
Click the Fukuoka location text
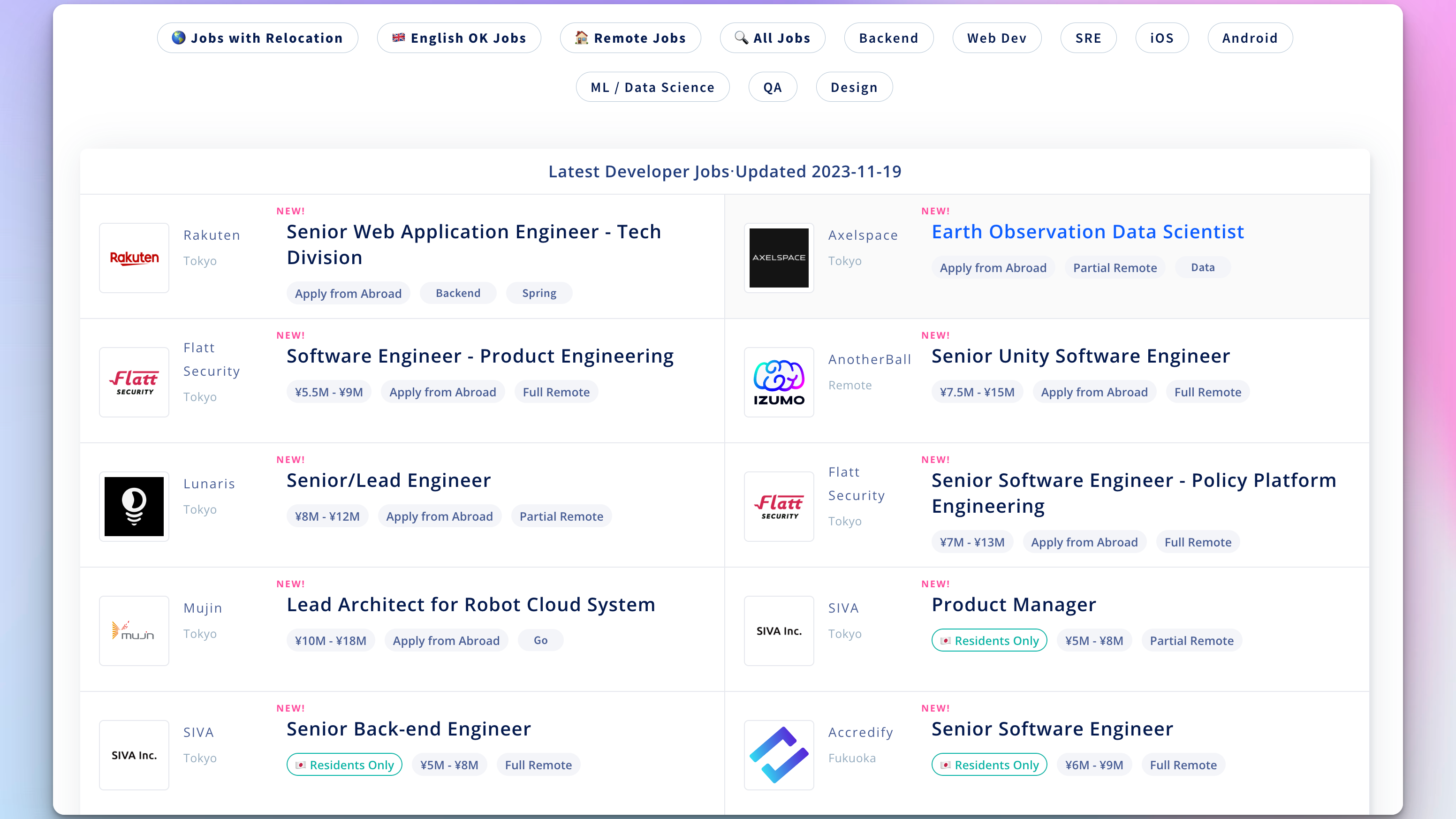pyautogui.click(x=852, y=758)
